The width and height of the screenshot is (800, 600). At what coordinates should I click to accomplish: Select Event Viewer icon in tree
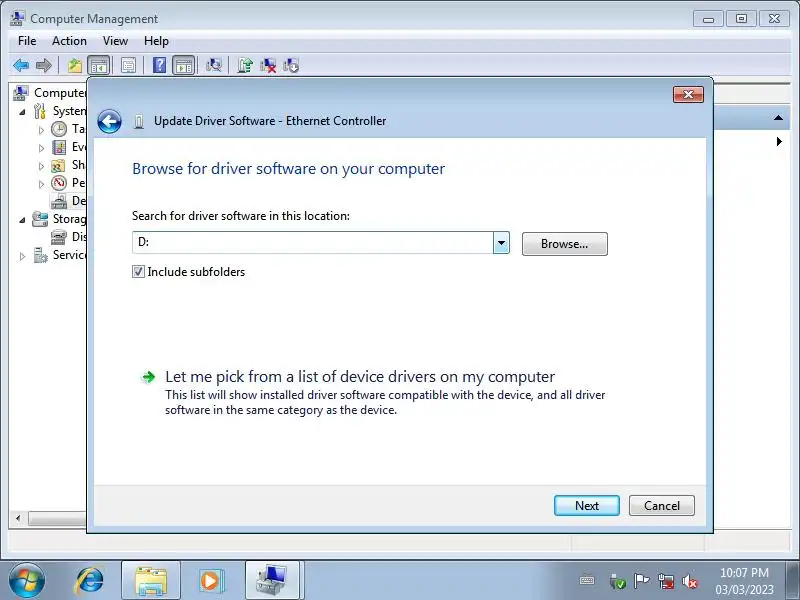pos(59,147)
